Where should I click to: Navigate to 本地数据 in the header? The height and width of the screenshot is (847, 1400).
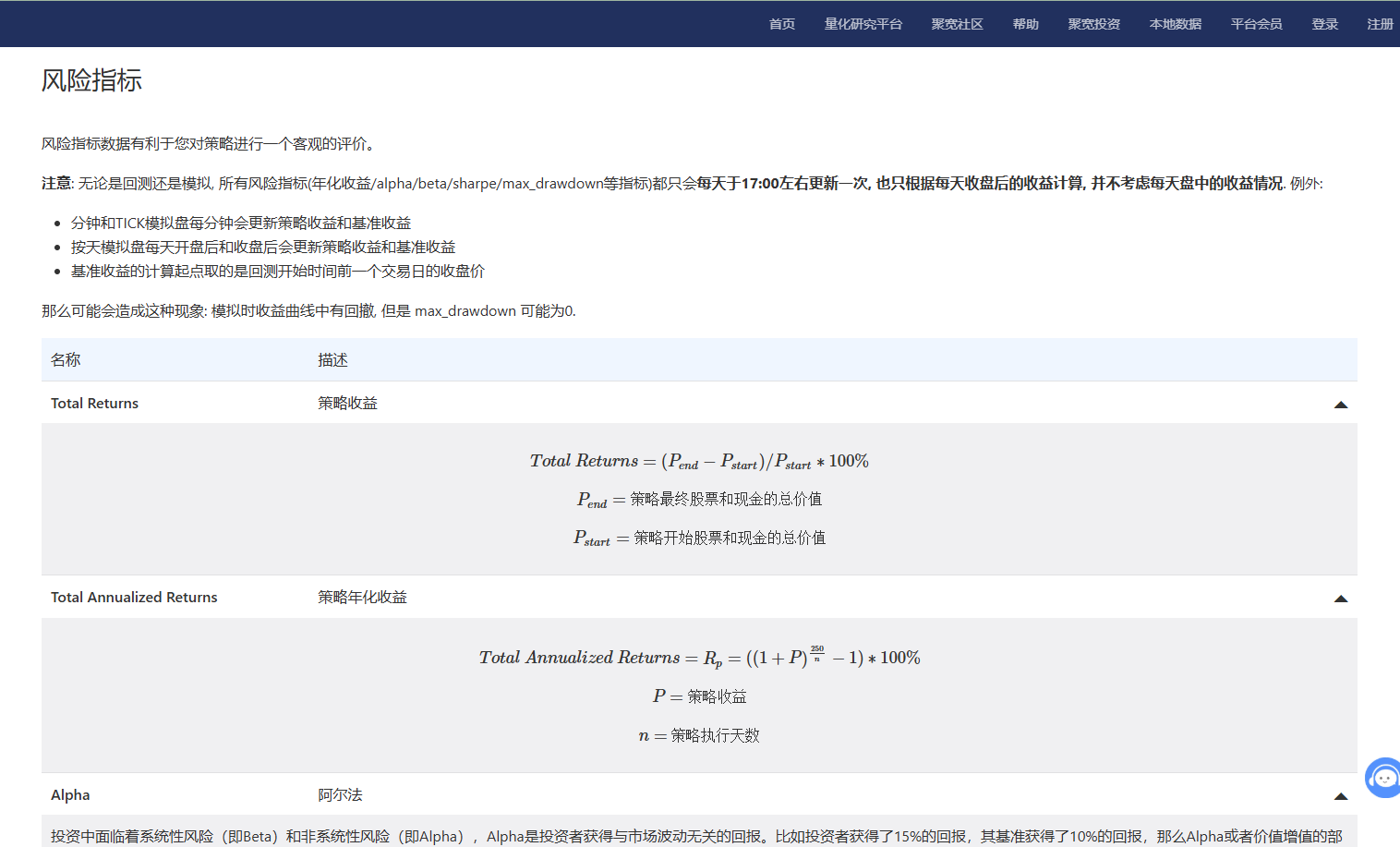tap(1175, 24)
